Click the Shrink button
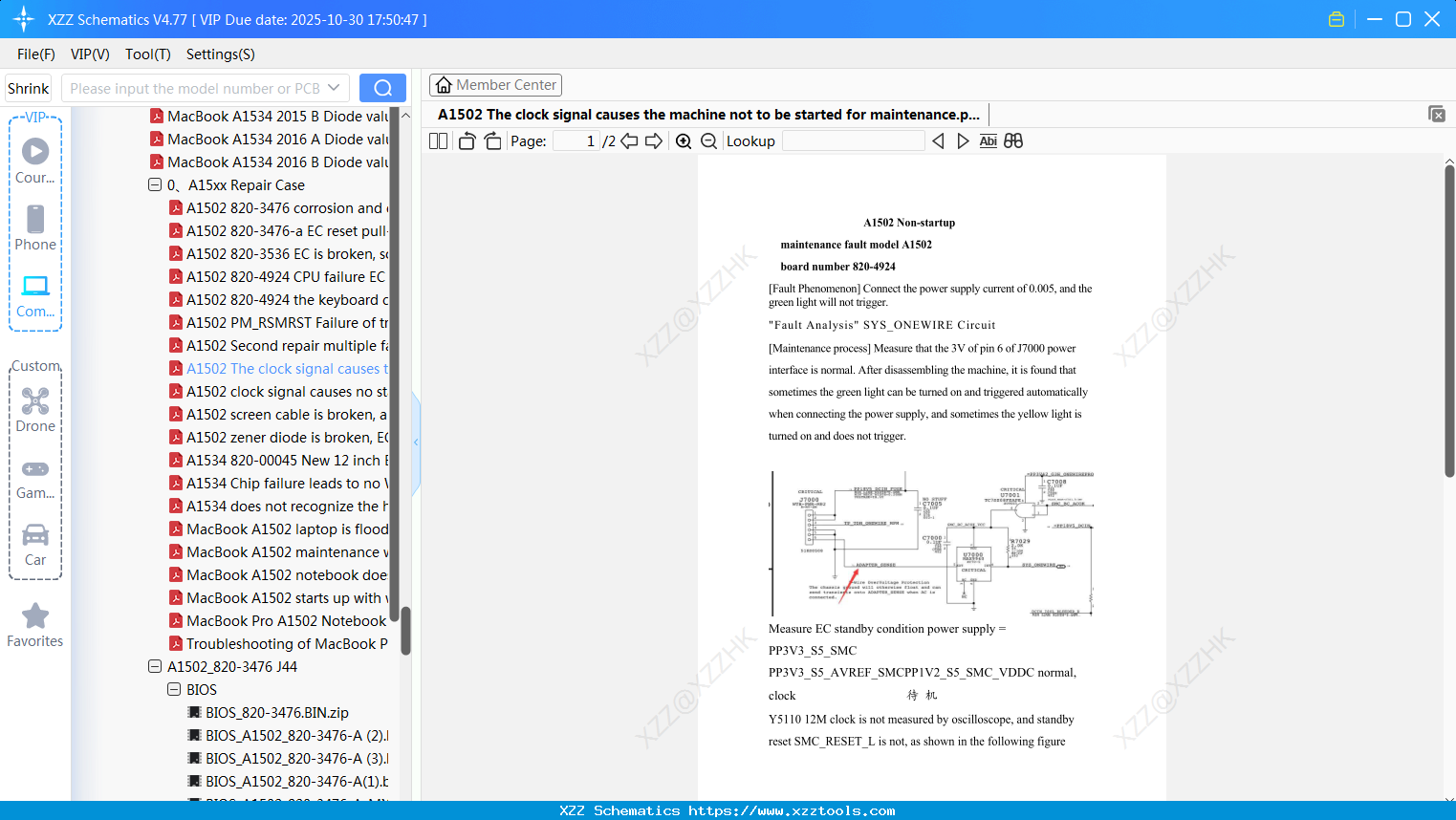 pos(29,88)
